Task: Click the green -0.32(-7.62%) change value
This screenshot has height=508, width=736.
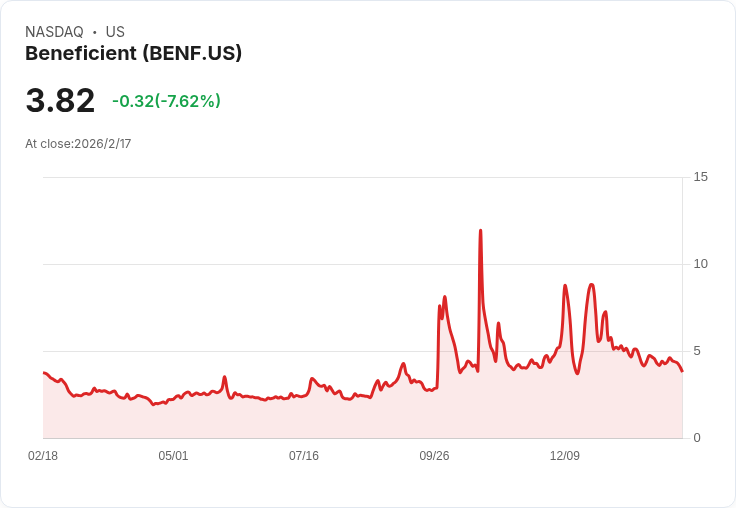Action: click(x=166, y=101)
